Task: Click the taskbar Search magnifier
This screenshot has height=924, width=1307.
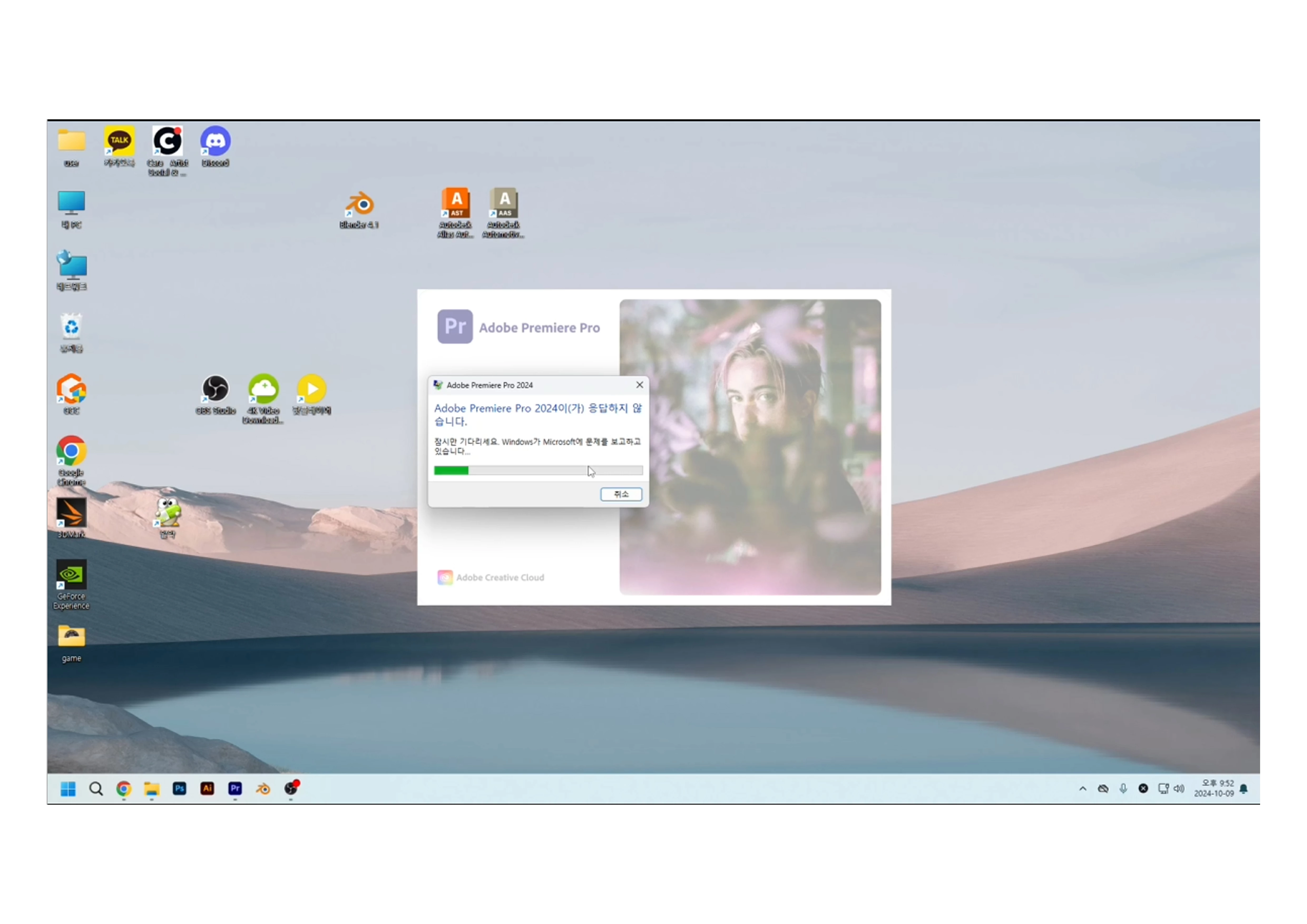Action: [x=96, y=789]
